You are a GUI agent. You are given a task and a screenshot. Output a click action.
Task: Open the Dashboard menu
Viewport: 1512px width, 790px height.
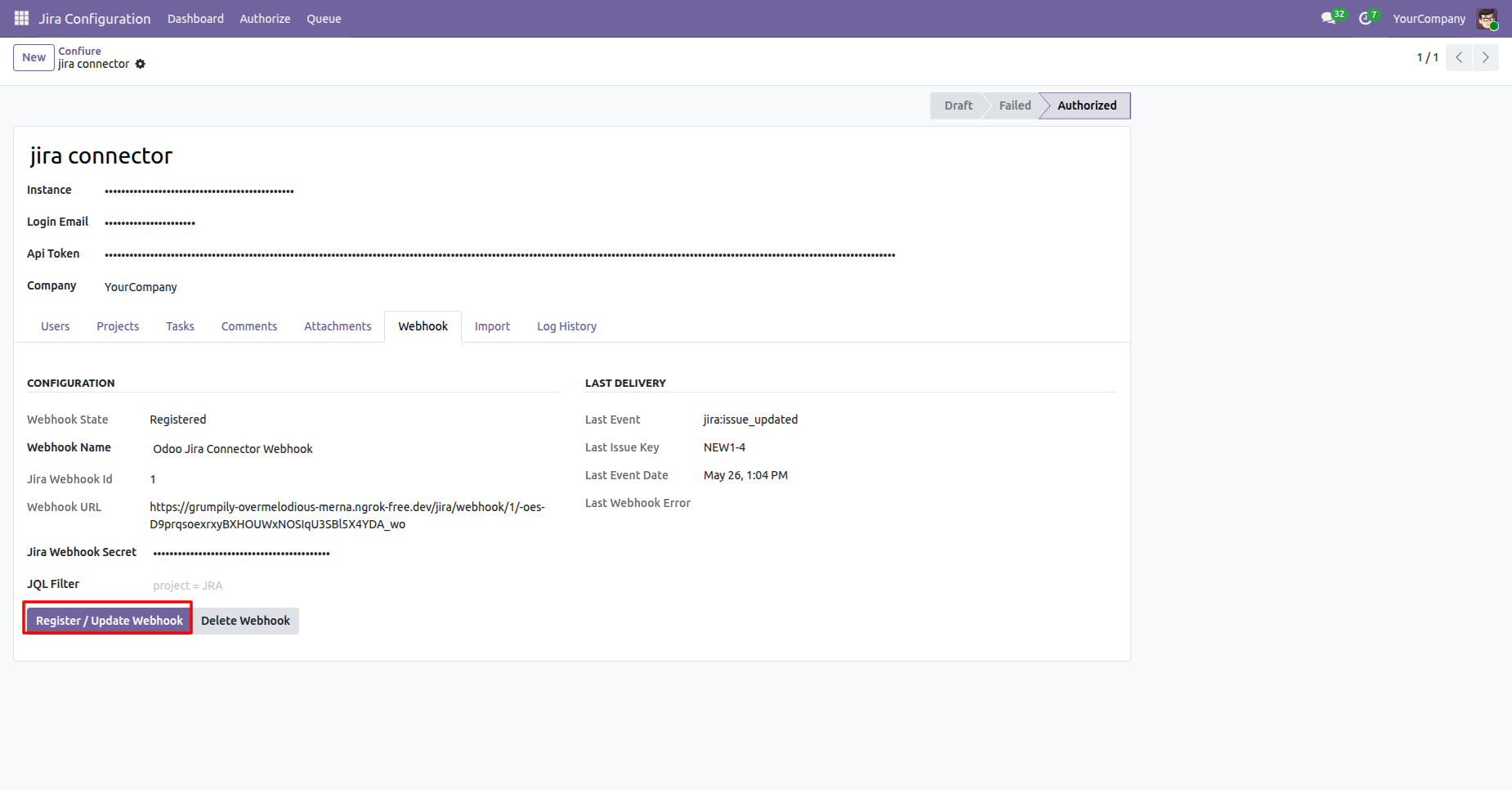tap(195, 19)
